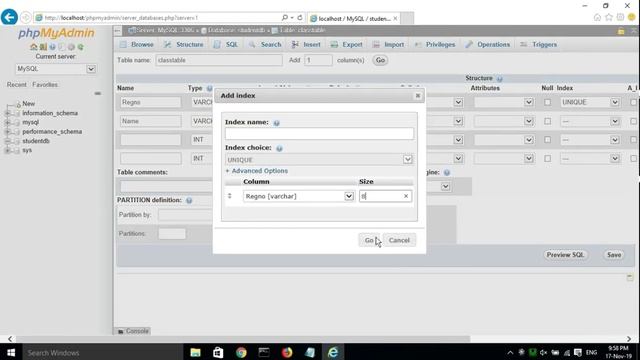Open Chrome from taskbar

point(241,352)
